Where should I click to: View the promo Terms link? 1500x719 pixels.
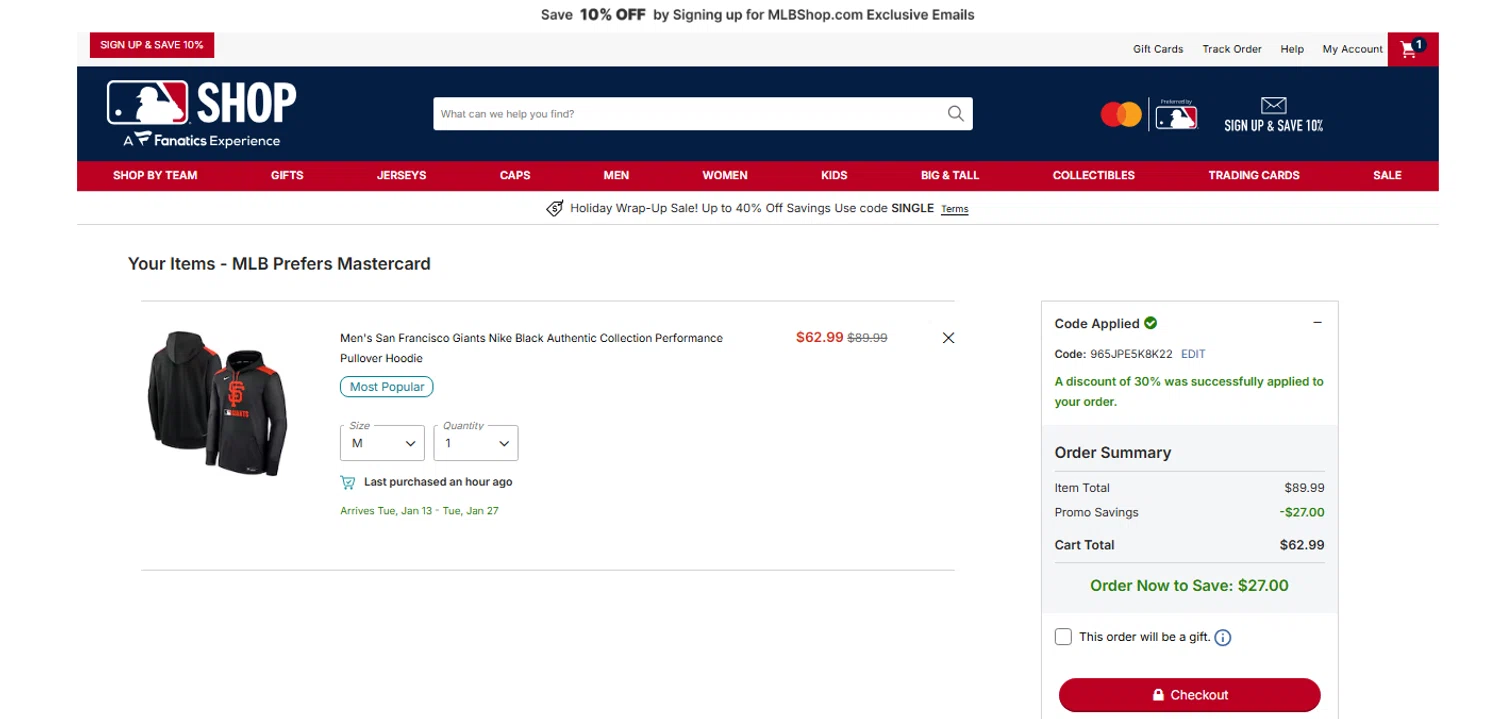click(x=954, y=209)
